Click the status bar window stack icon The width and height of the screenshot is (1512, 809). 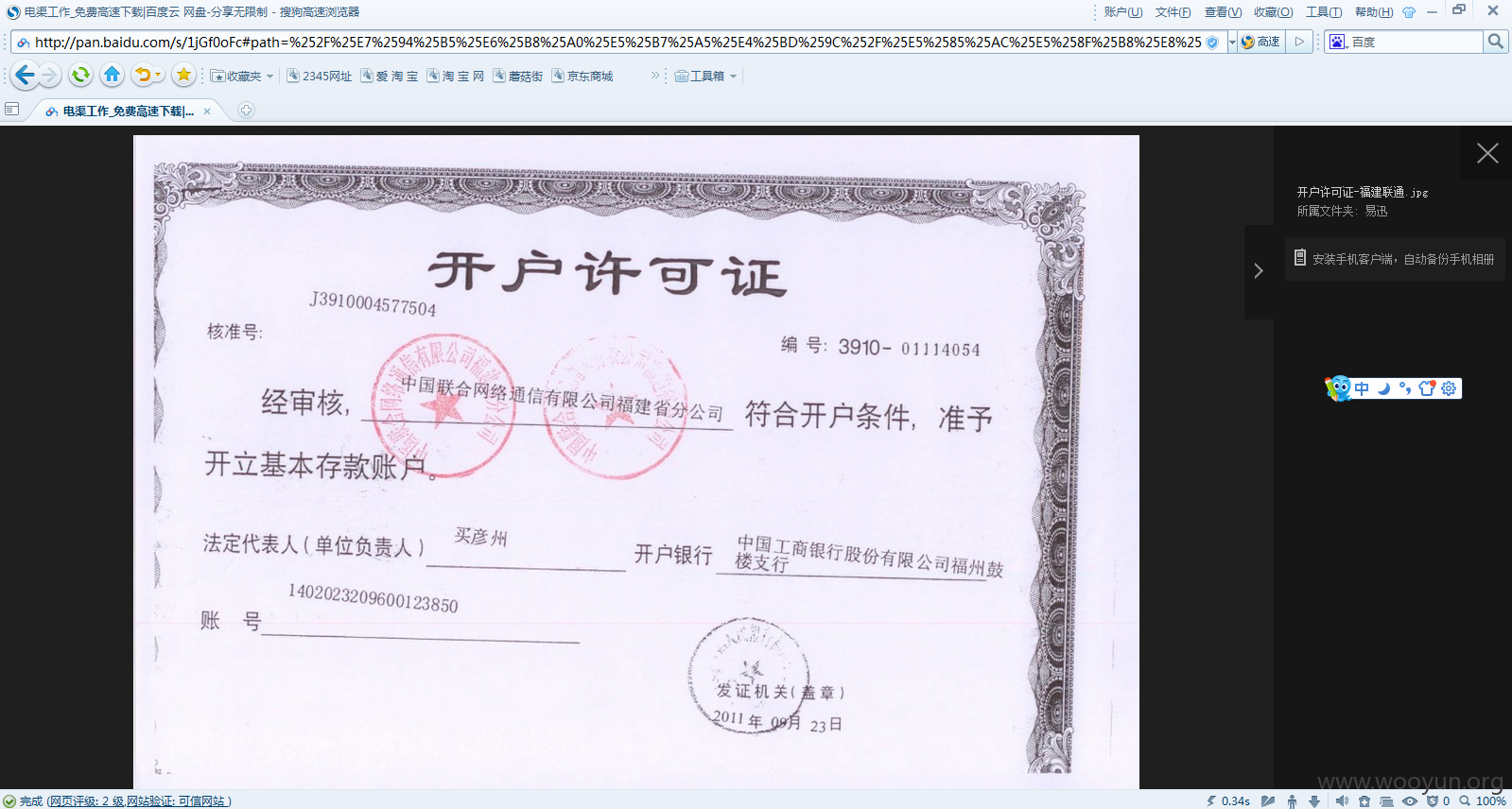click(1386, 800)
